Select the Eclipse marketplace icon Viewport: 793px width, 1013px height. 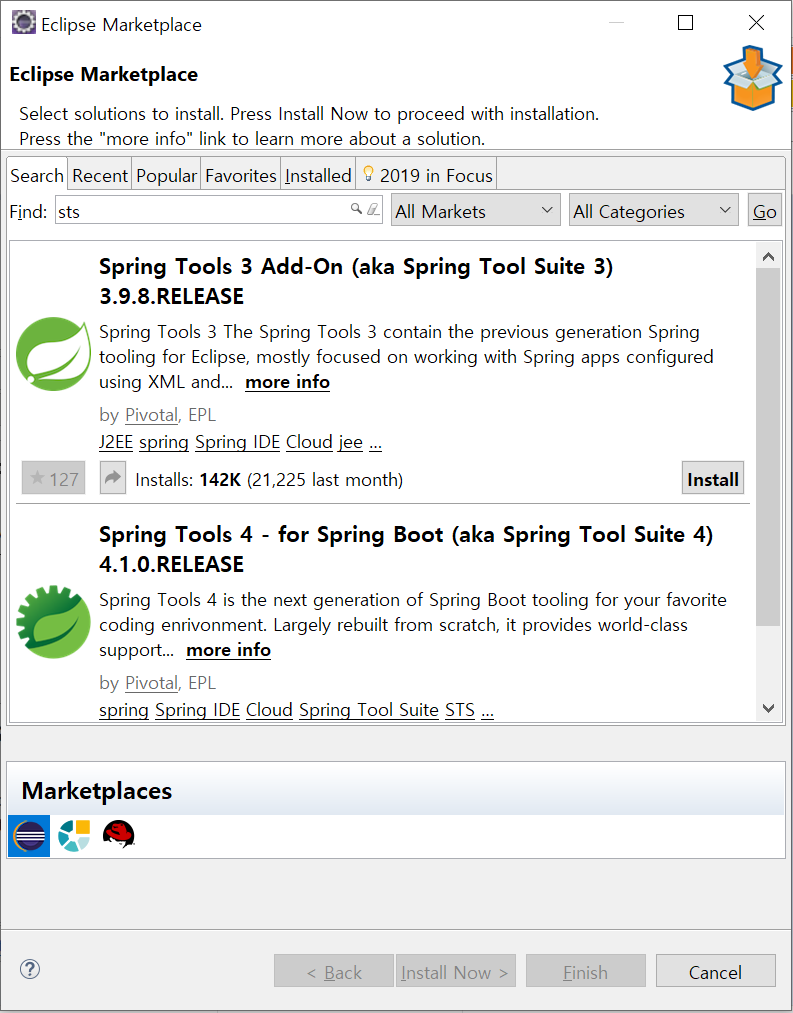coord(29,835)
